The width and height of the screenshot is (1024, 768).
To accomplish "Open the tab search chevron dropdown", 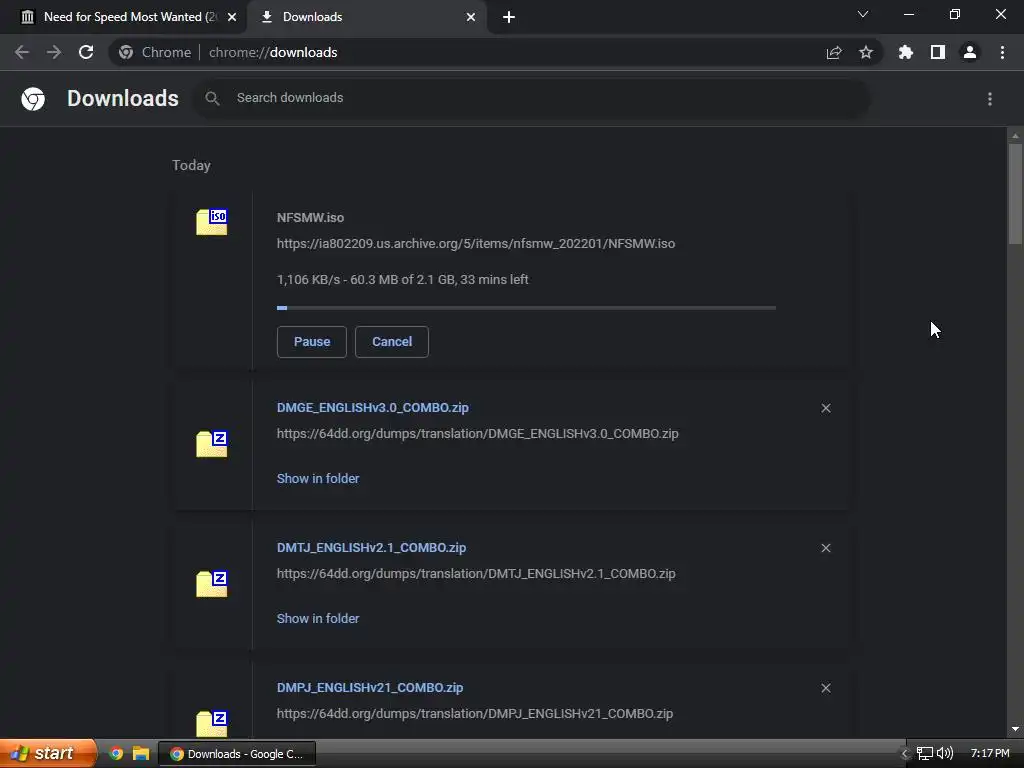I will pos(863,14).
